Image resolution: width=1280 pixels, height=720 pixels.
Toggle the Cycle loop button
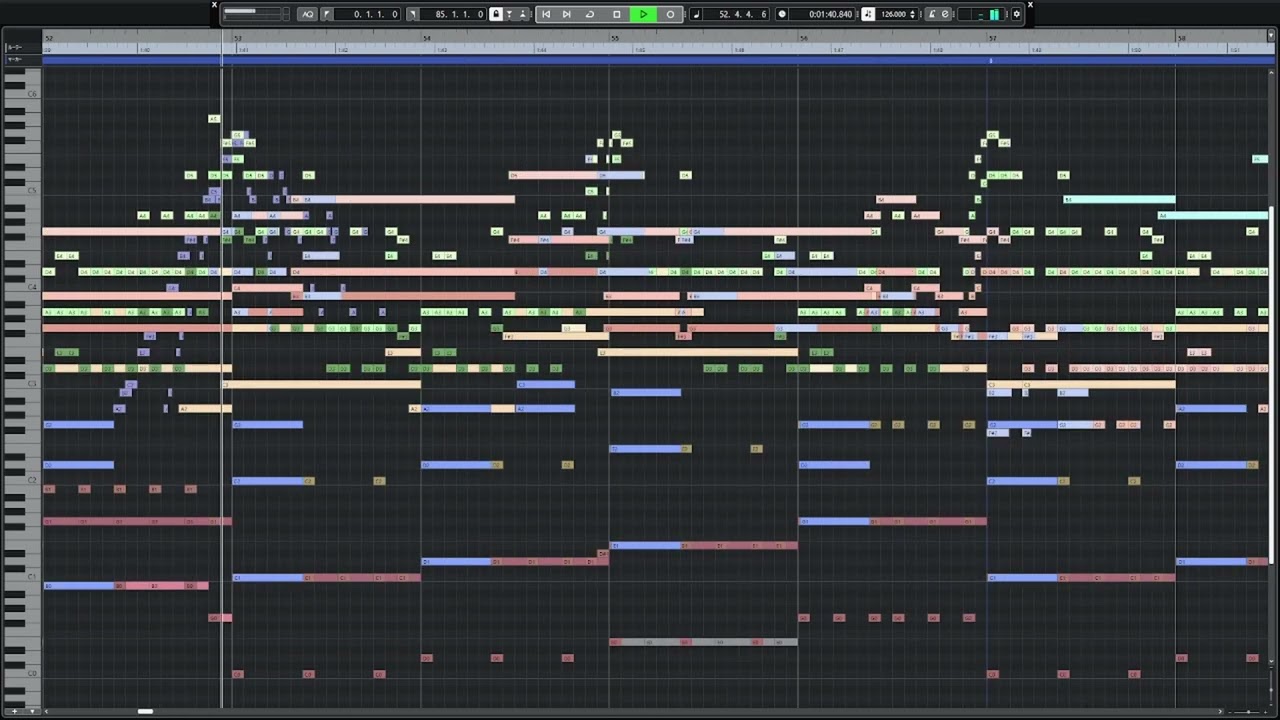click(x=590, y=14)
